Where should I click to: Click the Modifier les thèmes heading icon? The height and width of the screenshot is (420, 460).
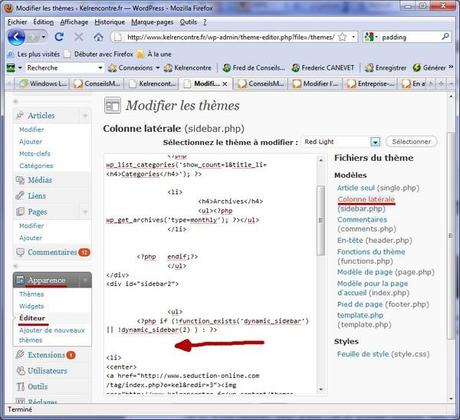click(x=113, y=106)
